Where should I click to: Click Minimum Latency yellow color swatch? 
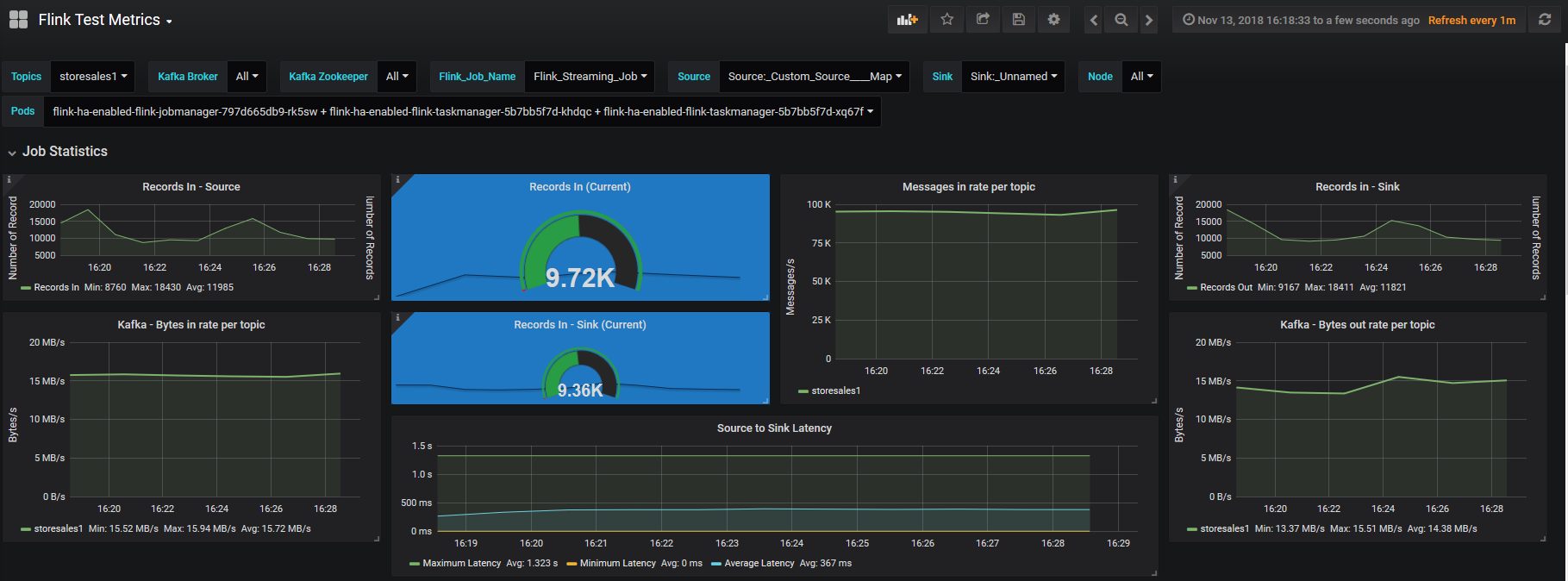(572, 564)
